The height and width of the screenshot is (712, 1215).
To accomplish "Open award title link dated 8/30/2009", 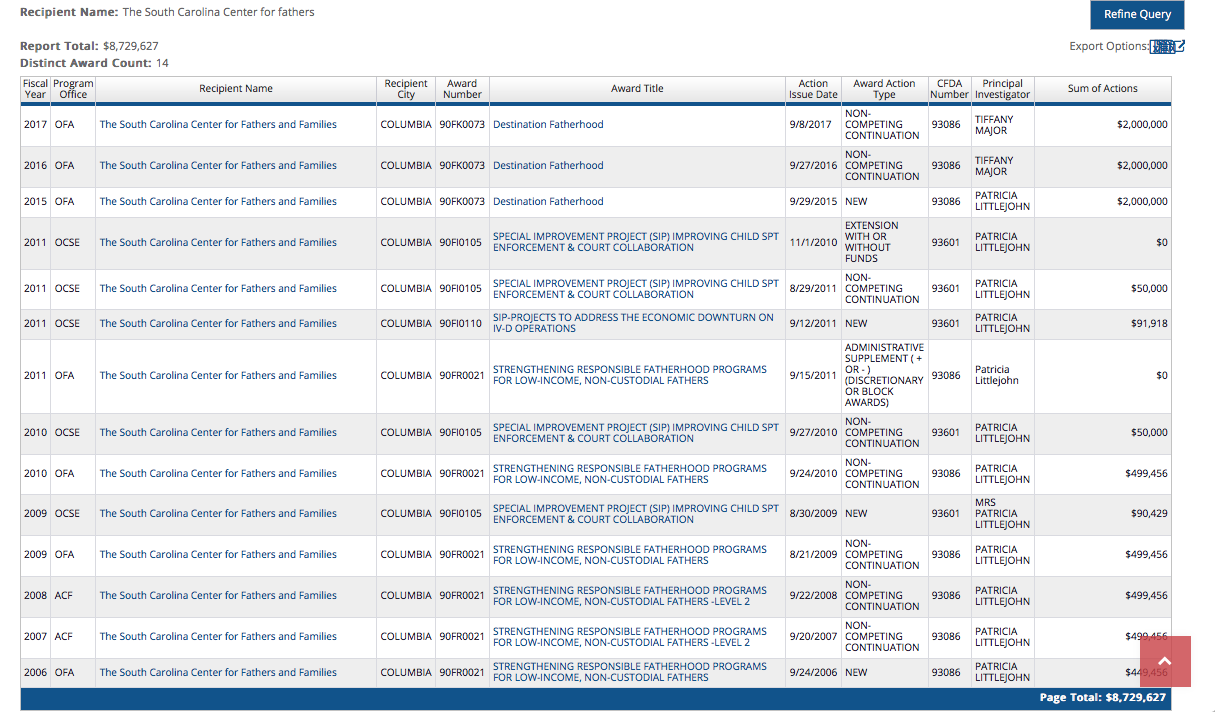I will (x=635, y=514).
